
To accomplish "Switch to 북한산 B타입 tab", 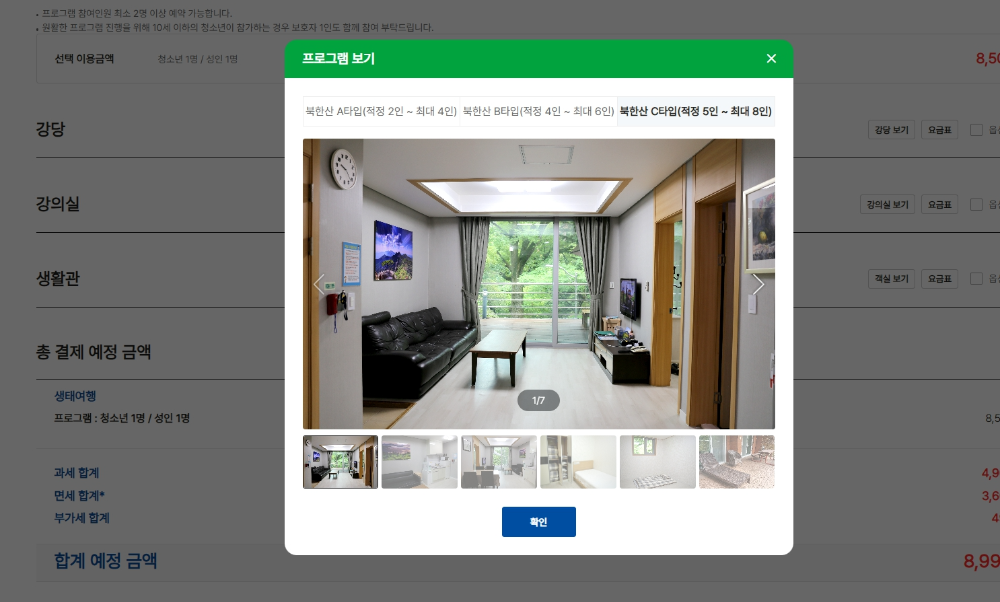I will [x=538, y=111].
